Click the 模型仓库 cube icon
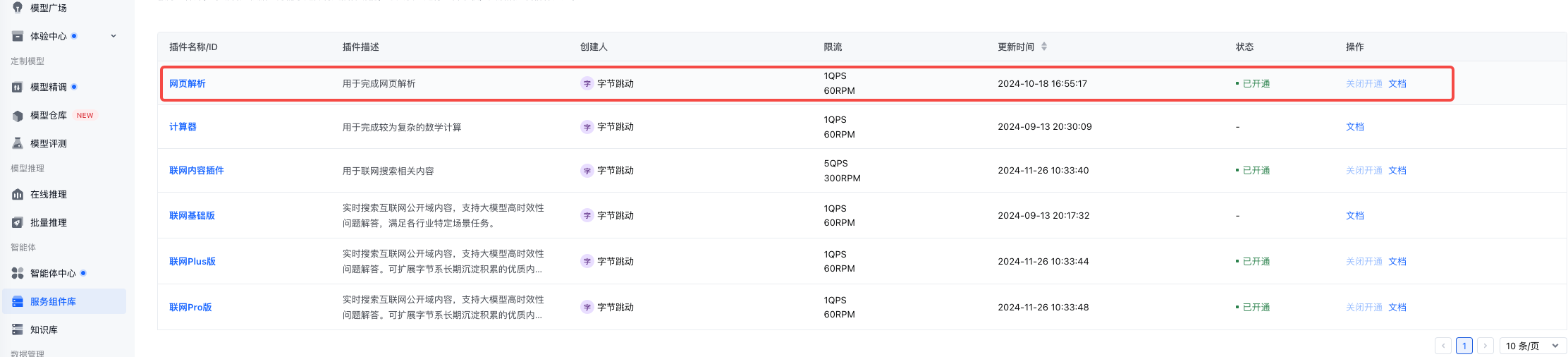Screen dimensions: 1568x357 [18, 116]
